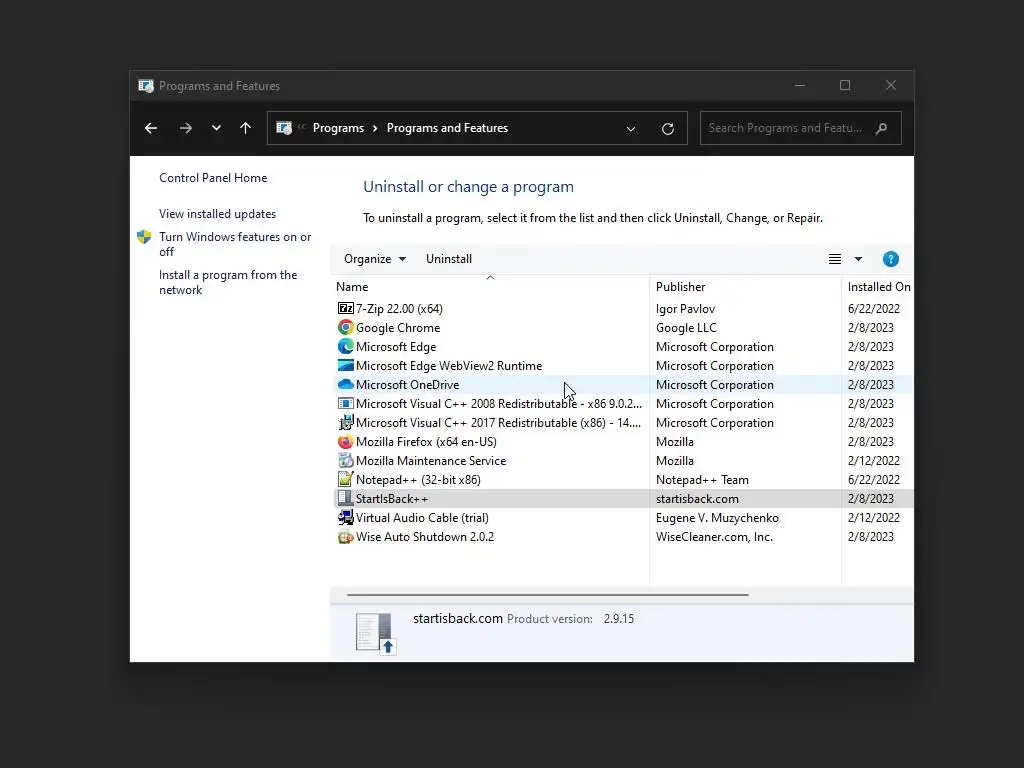1024x768 pixels.
Task: Click publisher WiseCleaner.com, Inc.
Action: click(x=714, y=537)
